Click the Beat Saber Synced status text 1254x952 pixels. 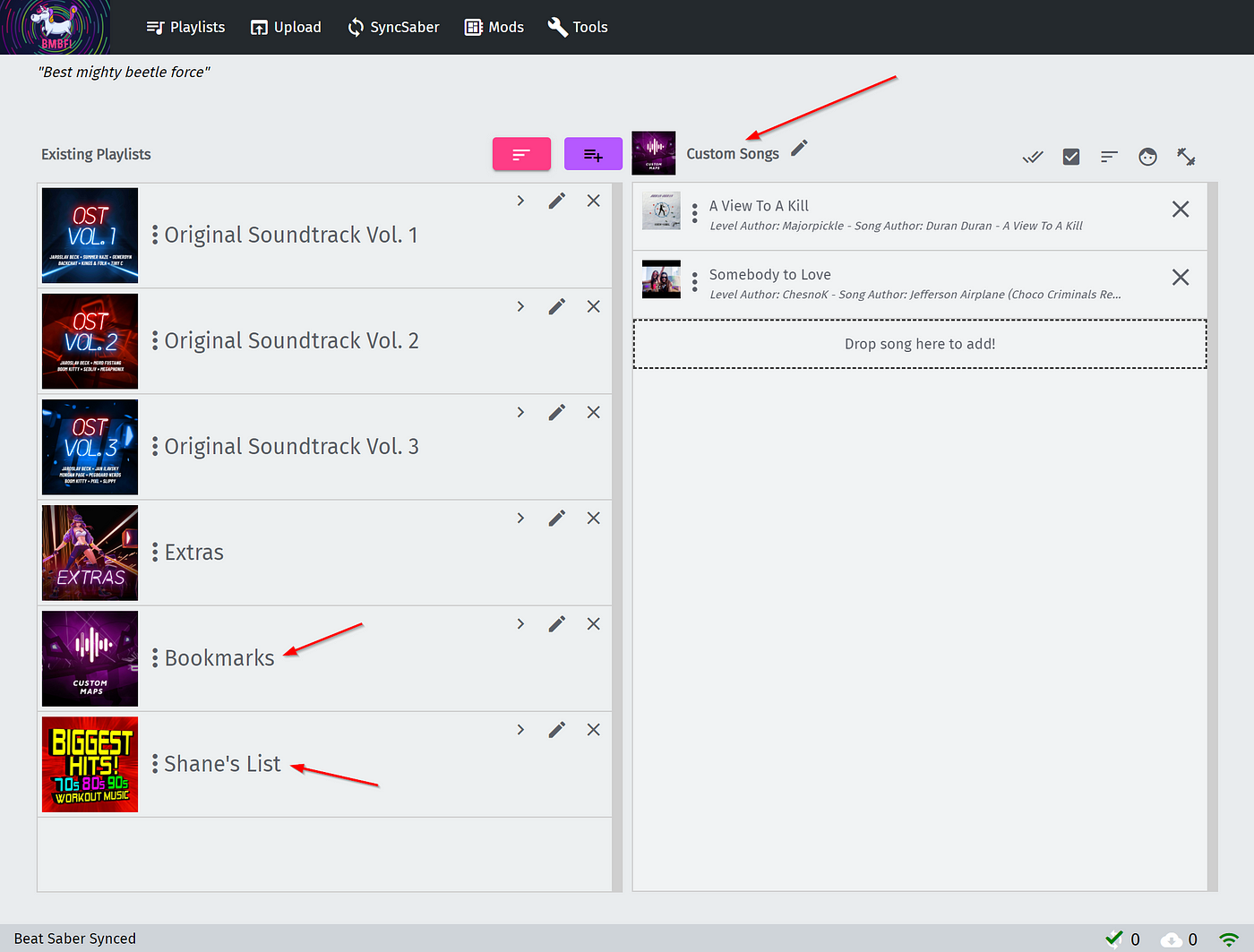tap(75, 939)
